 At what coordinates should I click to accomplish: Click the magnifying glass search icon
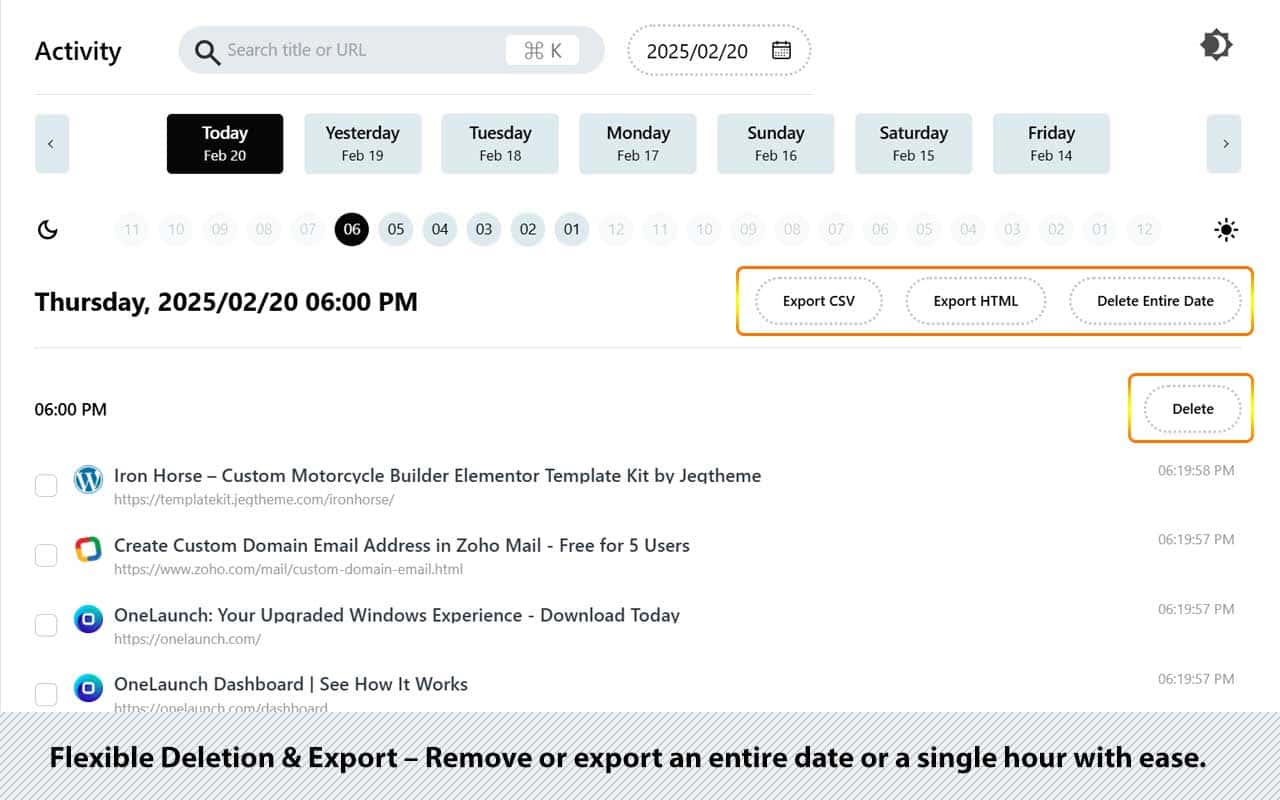[x=207, y=51]
